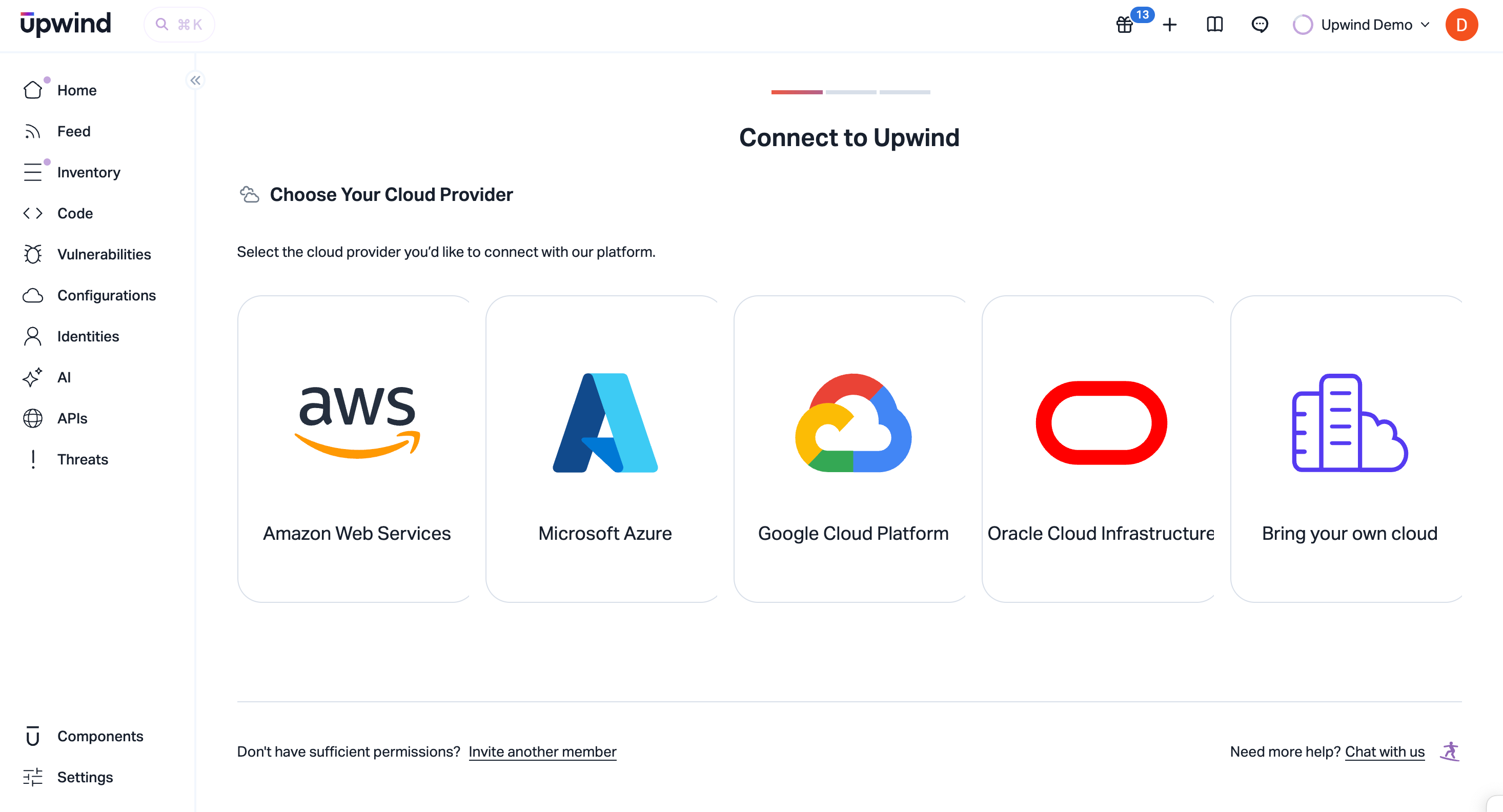Open the Home sidebar icon

point(33,90)
